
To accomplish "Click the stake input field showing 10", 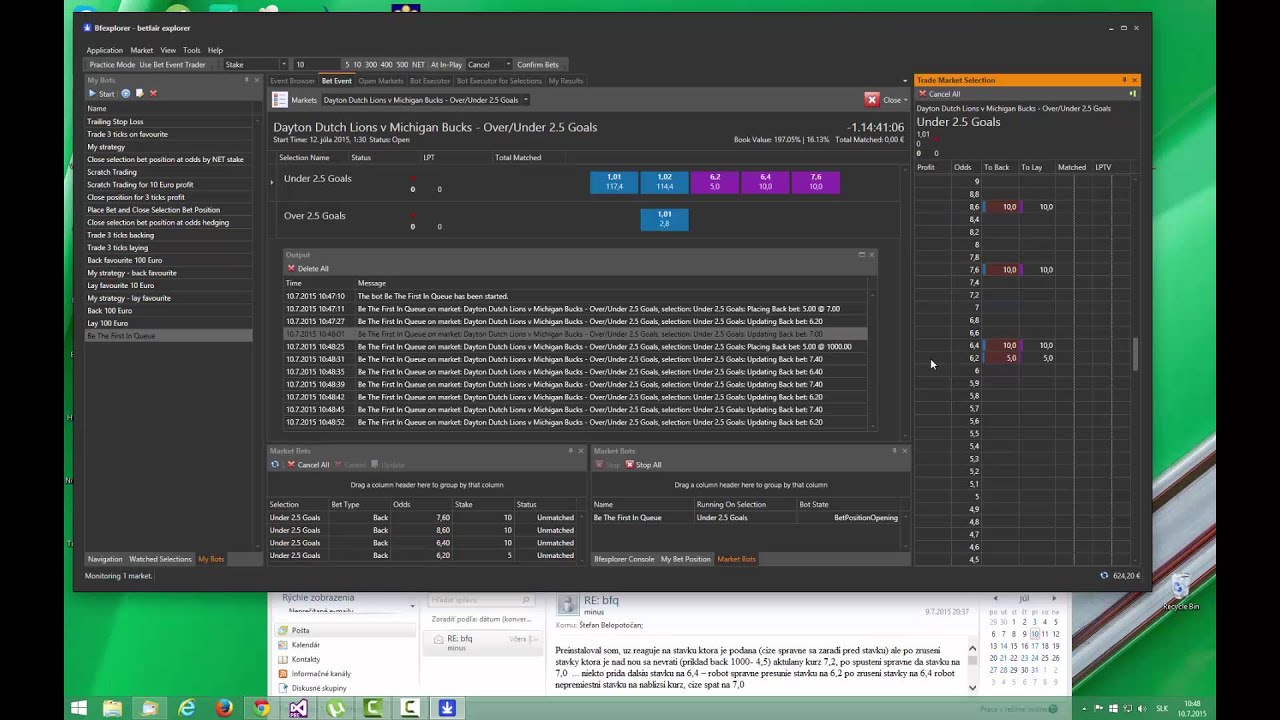I will [316, 65].
